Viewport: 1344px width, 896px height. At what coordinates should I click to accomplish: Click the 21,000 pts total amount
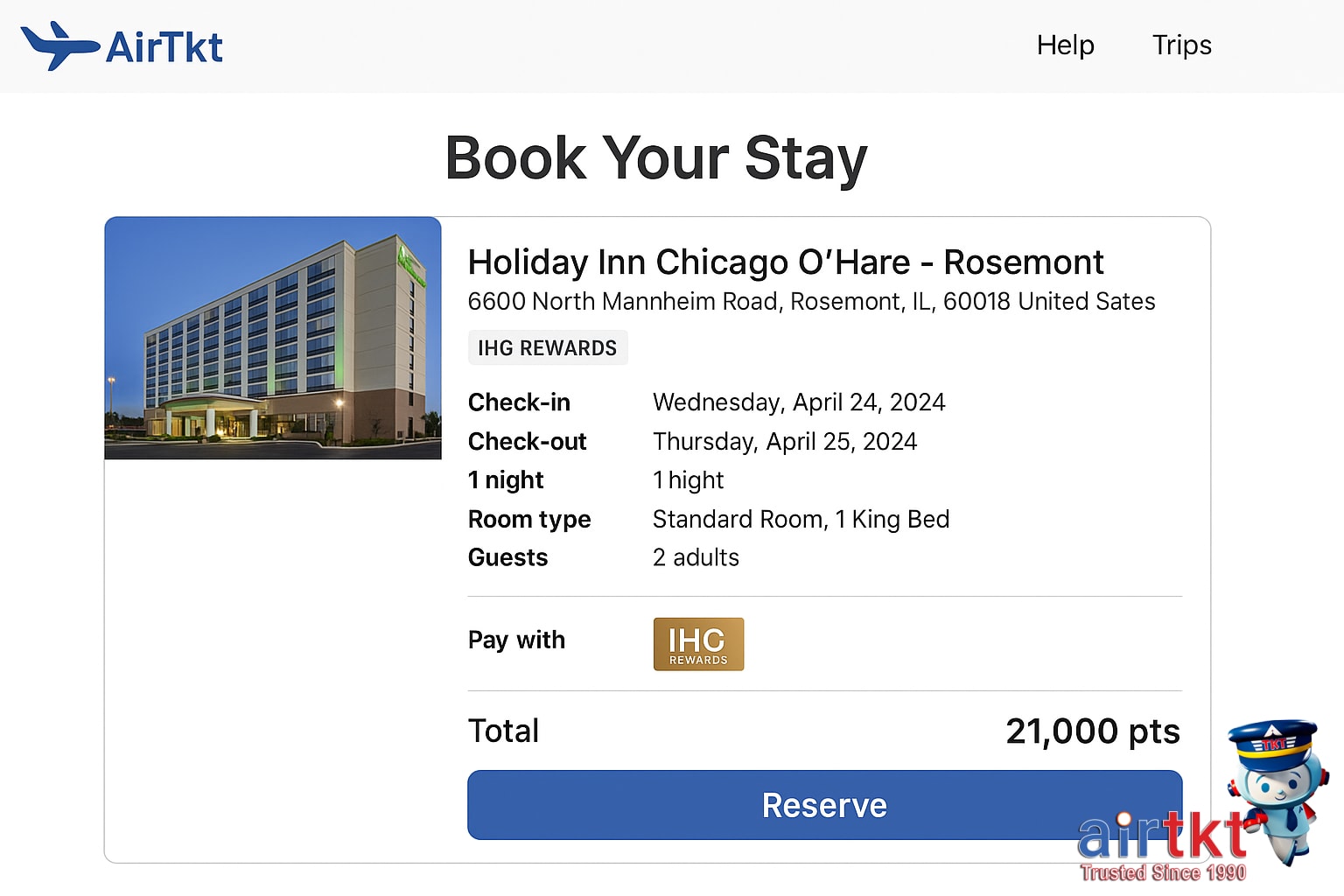(1093, 731)
